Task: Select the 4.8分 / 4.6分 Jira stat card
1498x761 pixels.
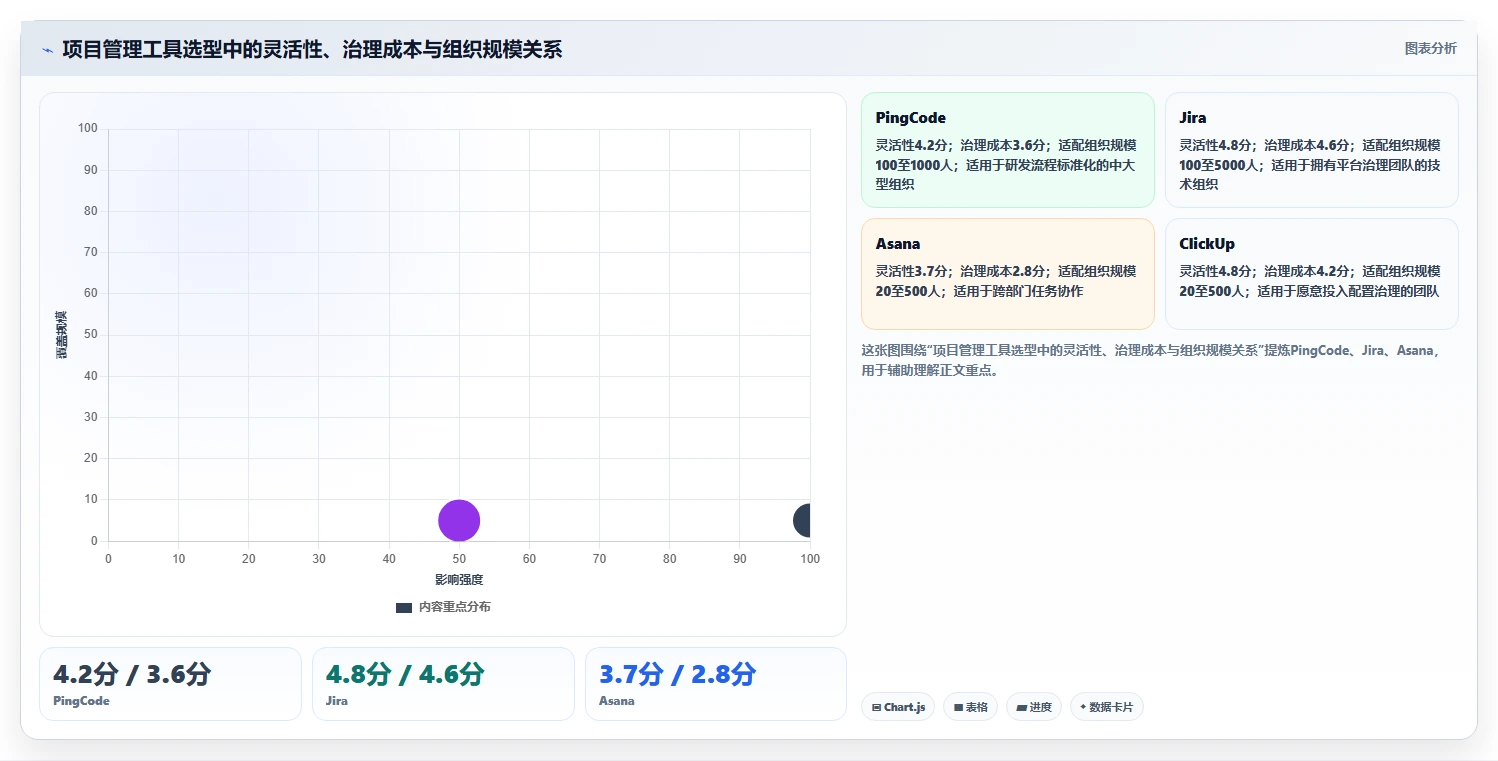Action: coord(443,684)
